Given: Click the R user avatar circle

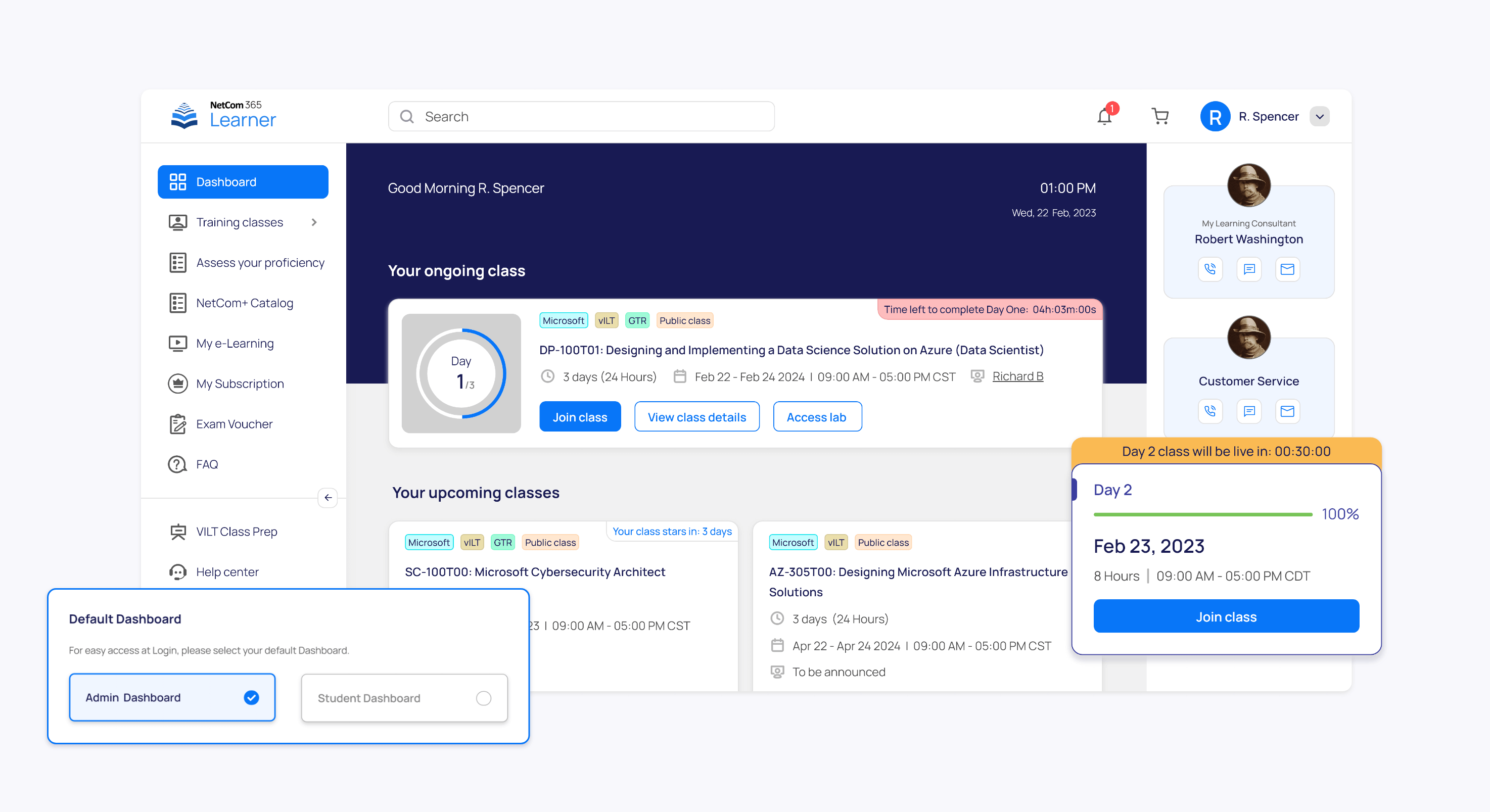Looking at the screenshot, I should 1215,116.
